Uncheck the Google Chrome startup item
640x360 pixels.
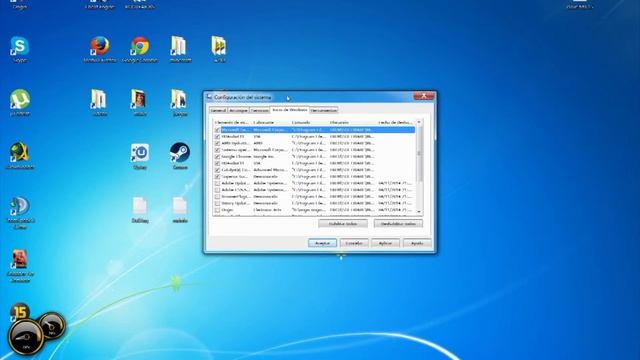pos(217,156)
